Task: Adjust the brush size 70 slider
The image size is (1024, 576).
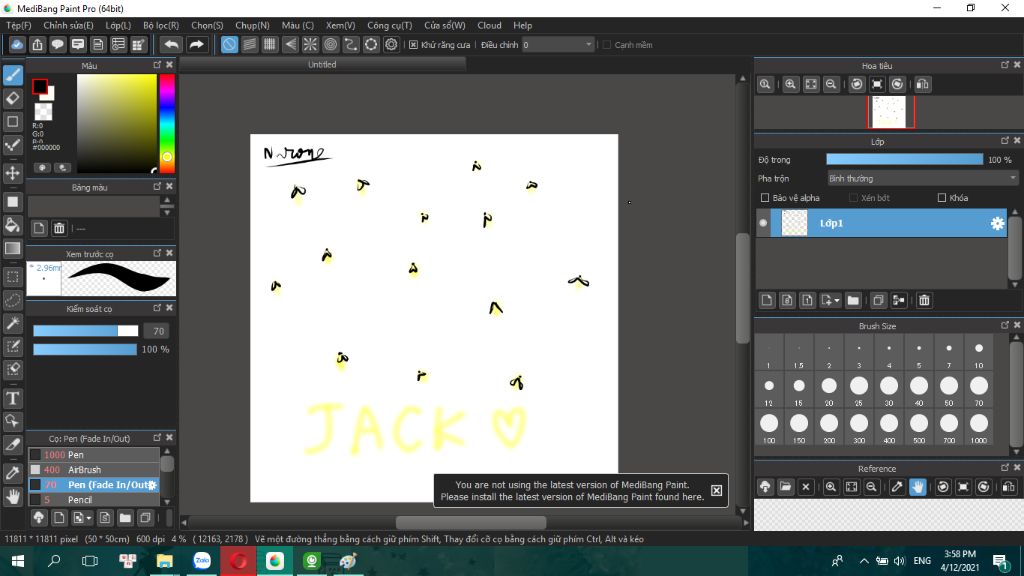Action: point(86,331)
